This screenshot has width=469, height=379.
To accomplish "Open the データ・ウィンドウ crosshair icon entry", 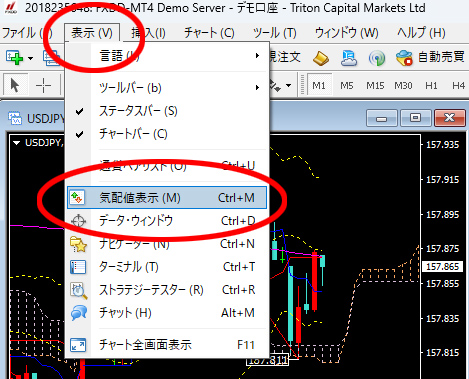I will (x=78, y=221).
